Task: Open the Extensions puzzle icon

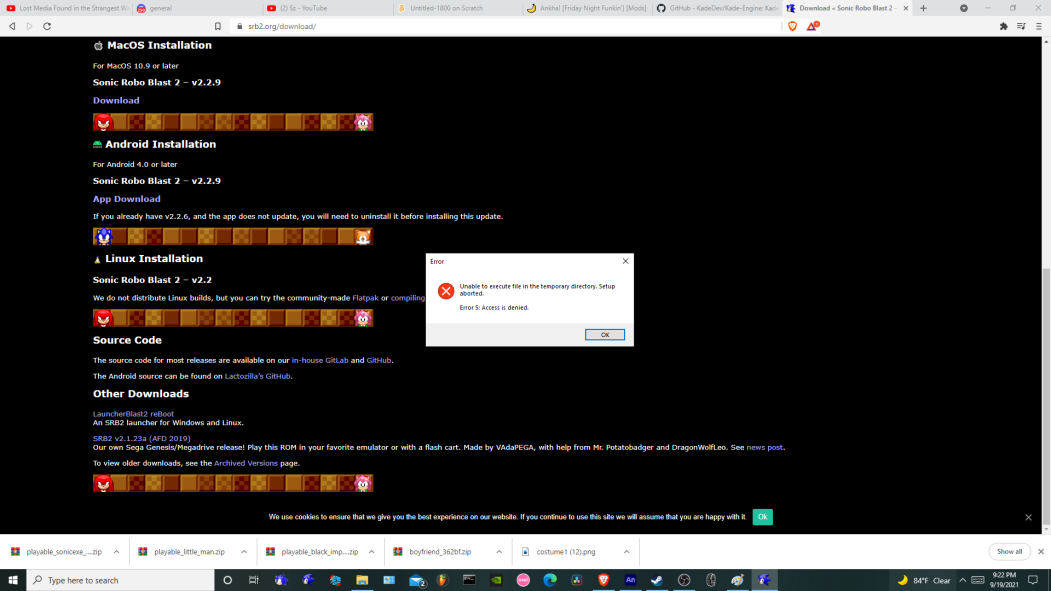Action: [1003, 26]
